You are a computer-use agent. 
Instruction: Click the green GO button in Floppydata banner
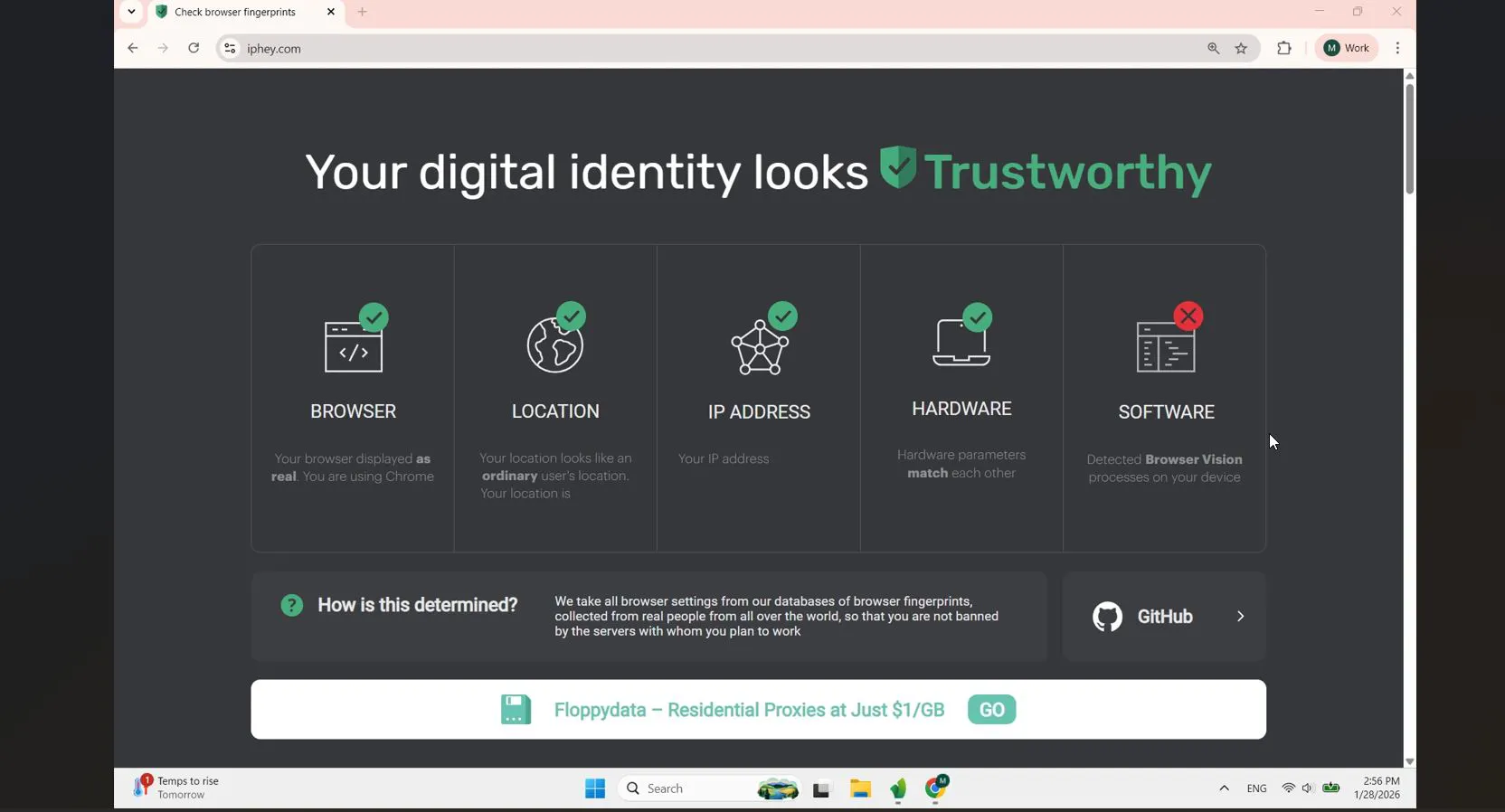point(992,710)
